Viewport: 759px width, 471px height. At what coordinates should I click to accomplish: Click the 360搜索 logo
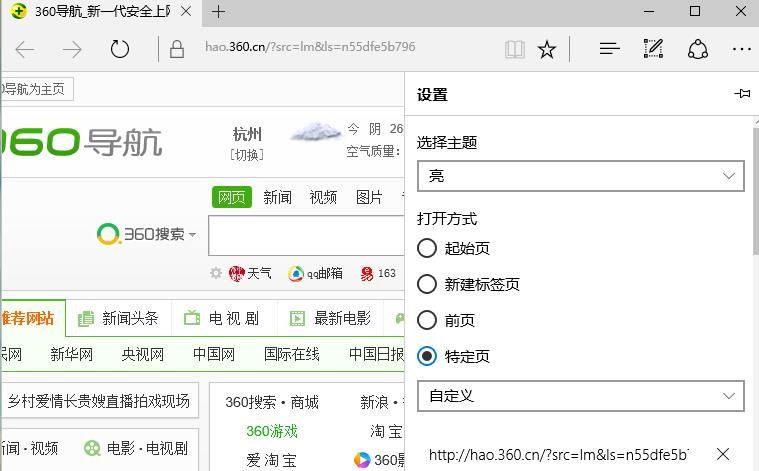click(140, 234)
